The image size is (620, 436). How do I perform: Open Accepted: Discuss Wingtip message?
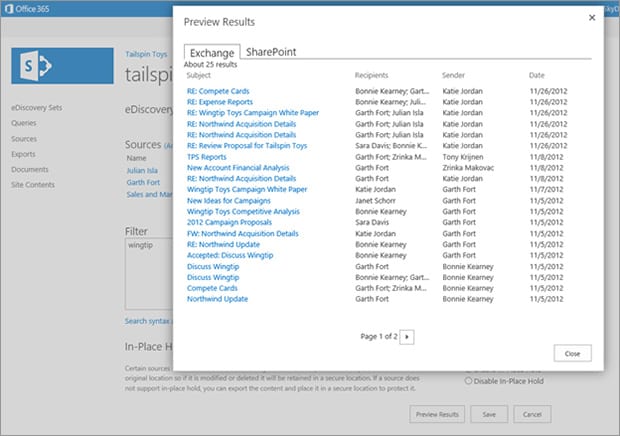point(230,255)
